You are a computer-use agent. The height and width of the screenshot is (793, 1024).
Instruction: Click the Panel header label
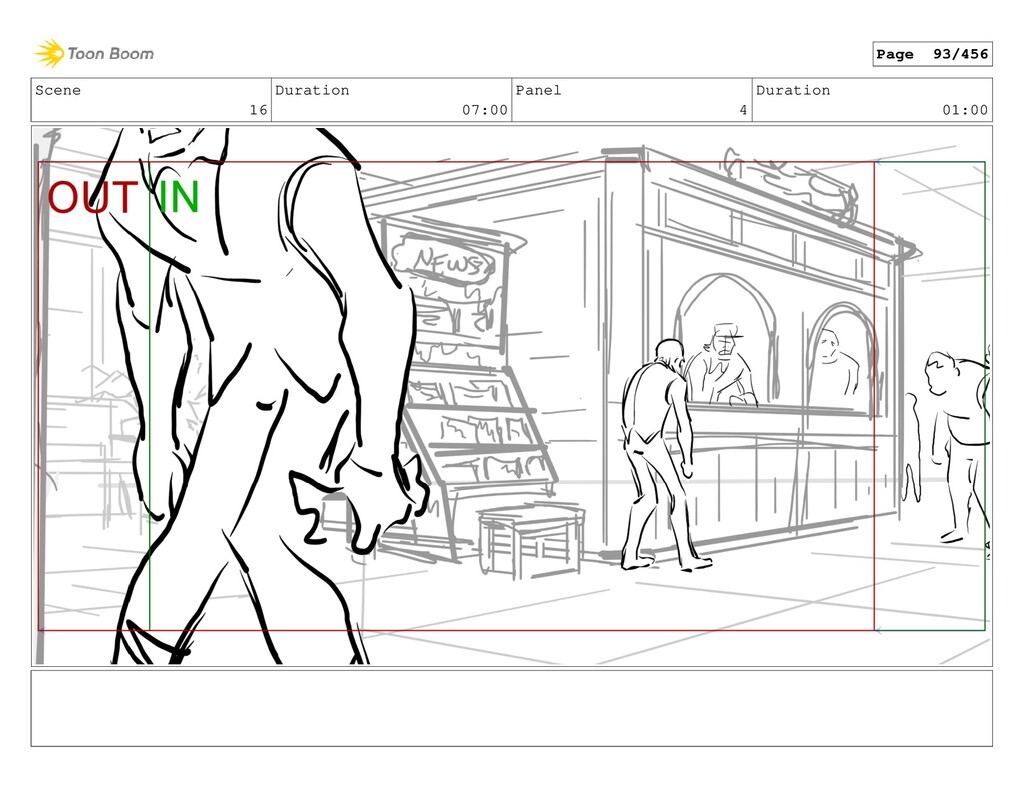tap(538, 91)
